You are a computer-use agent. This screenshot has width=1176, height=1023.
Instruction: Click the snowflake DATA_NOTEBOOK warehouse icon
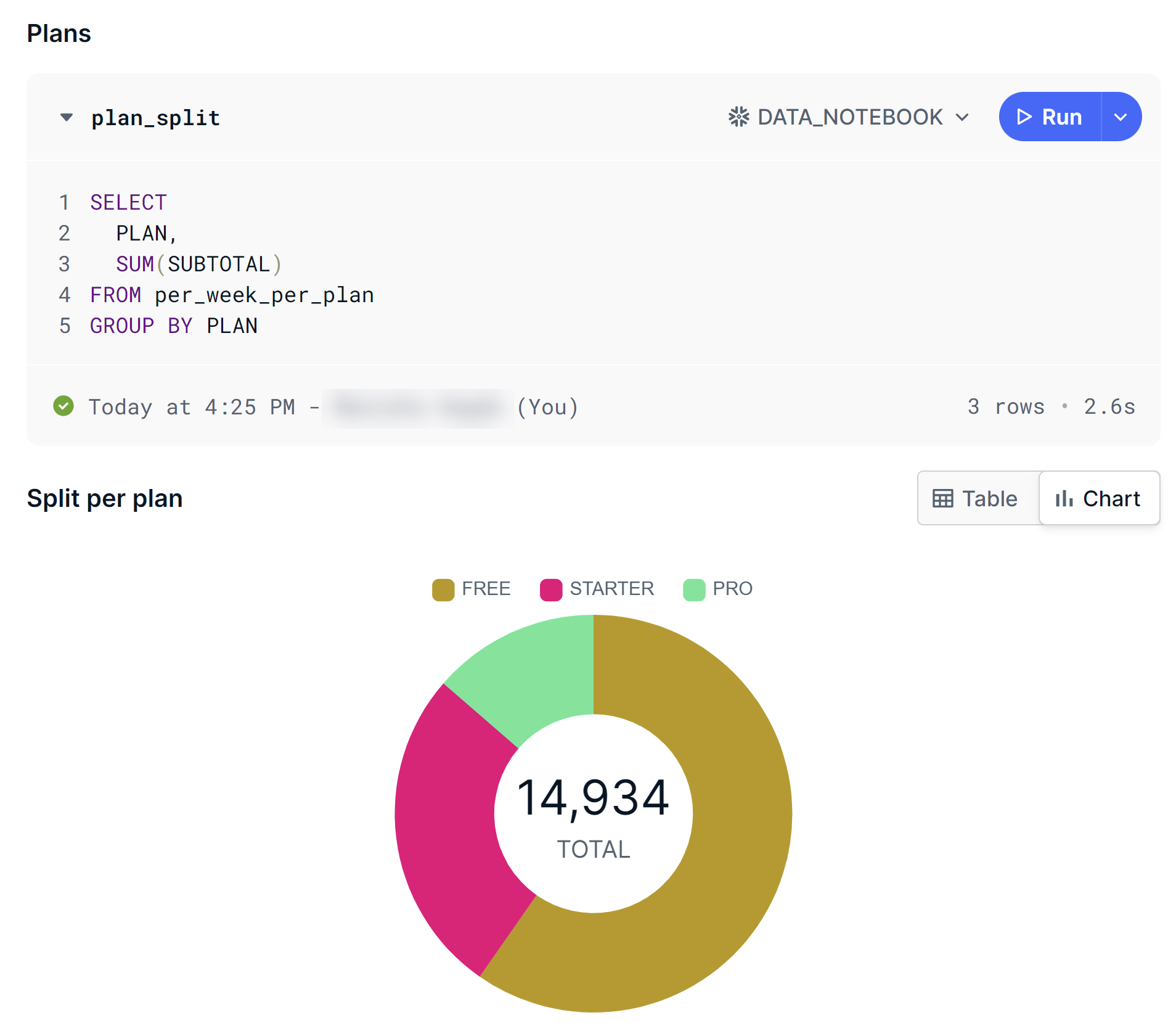740,117
